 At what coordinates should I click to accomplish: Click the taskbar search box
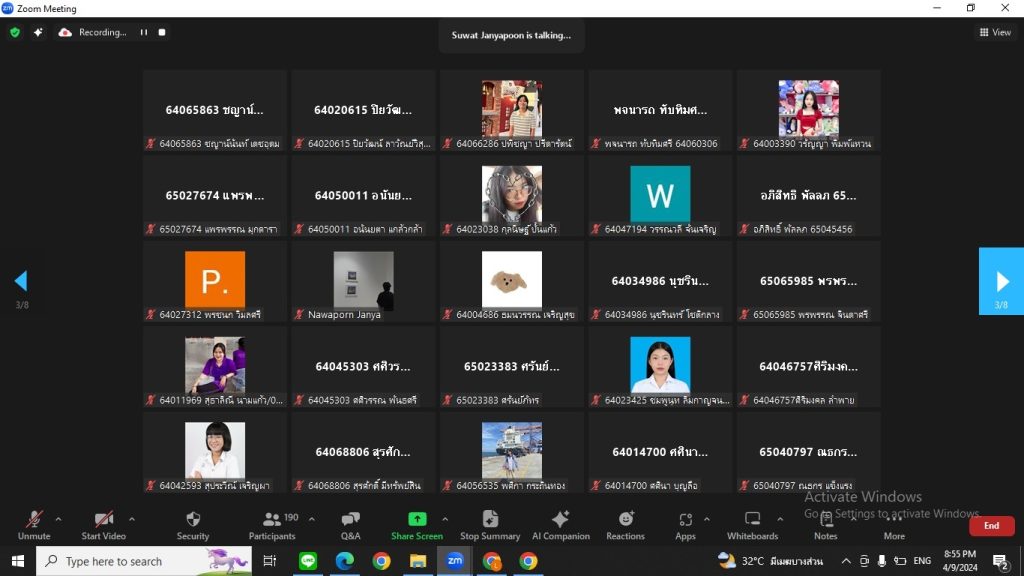tap(144, 561)
